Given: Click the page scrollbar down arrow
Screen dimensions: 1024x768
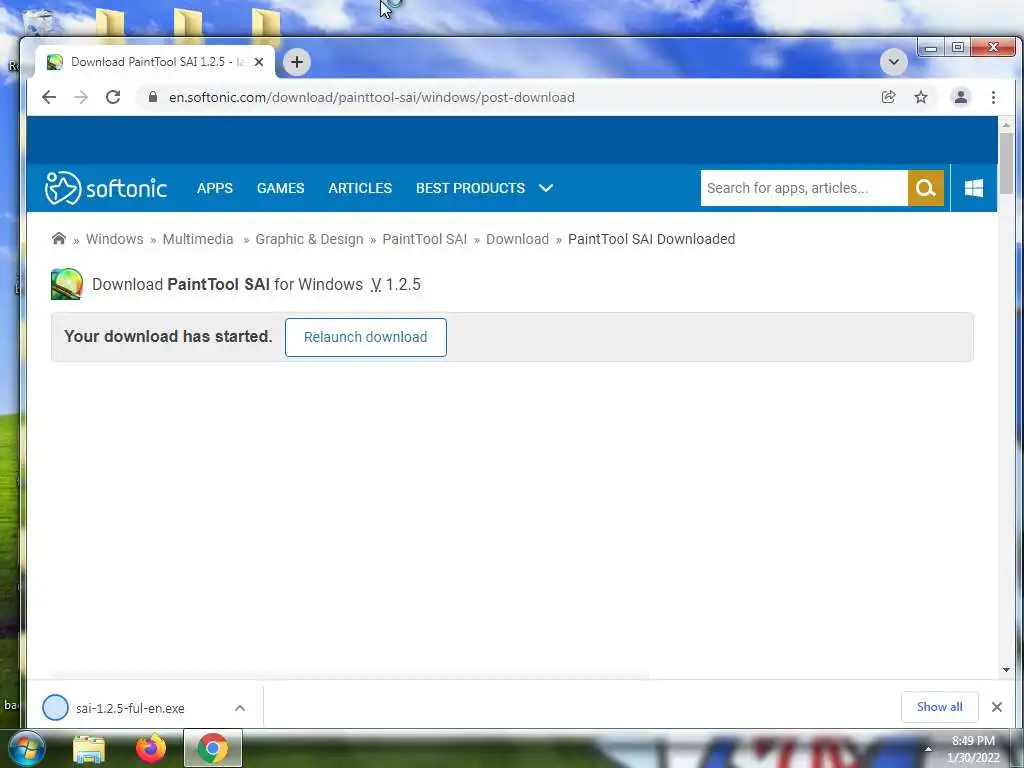Looking at the screenshot, I should click(1006, 670).
